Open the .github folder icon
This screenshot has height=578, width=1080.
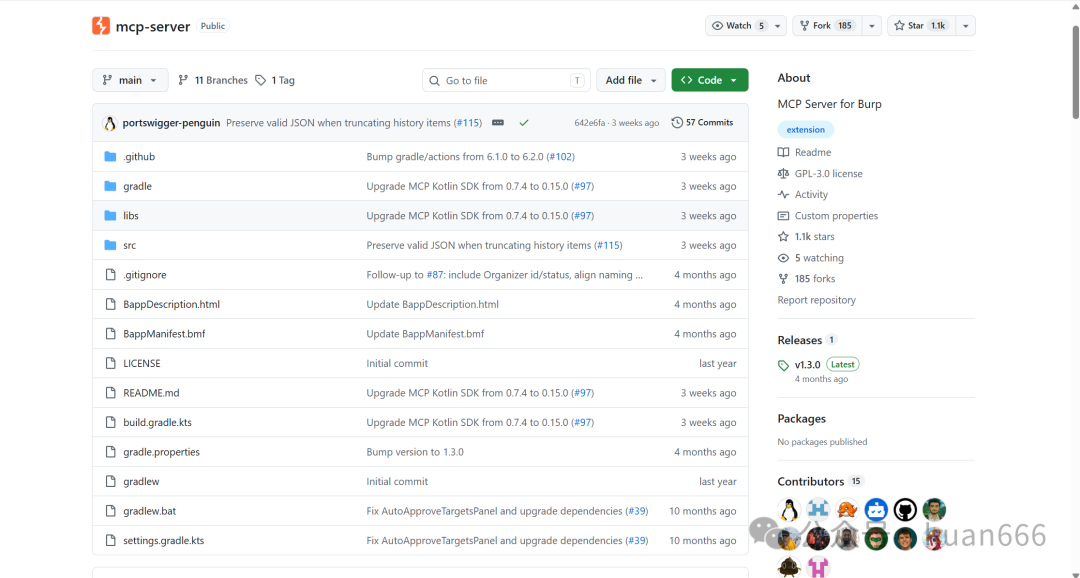tap(110, 156)
